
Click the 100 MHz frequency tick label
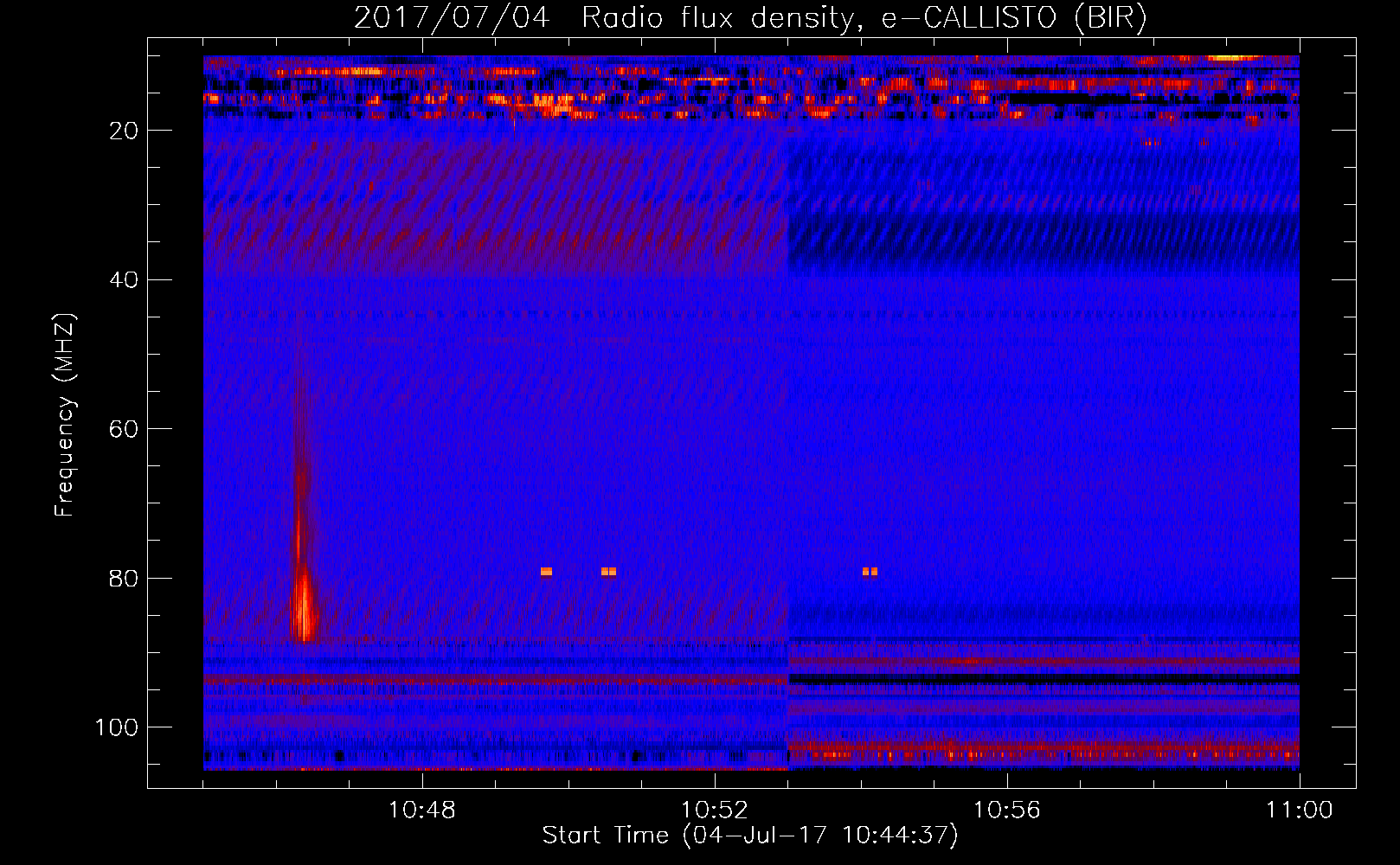[x=117, y=727]
